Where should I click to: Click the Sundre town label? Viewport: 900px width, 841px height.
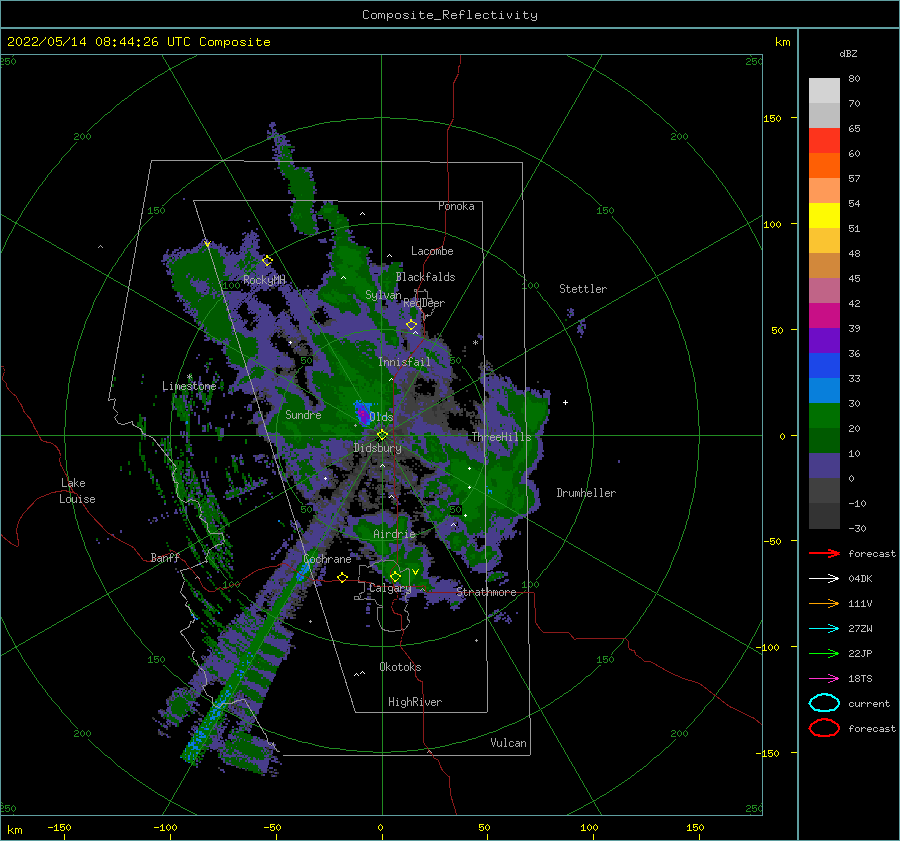pos(303,414)
